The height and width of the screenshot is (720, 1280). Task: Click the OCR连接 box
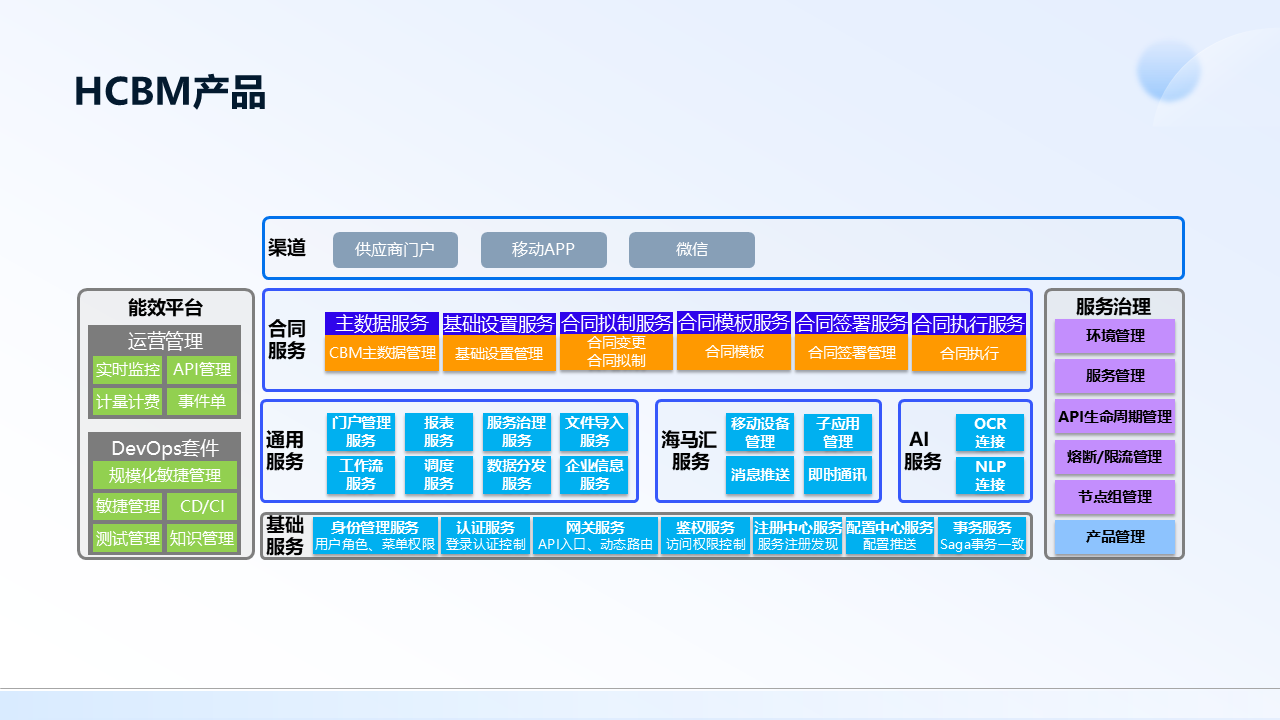coord(990,432)
